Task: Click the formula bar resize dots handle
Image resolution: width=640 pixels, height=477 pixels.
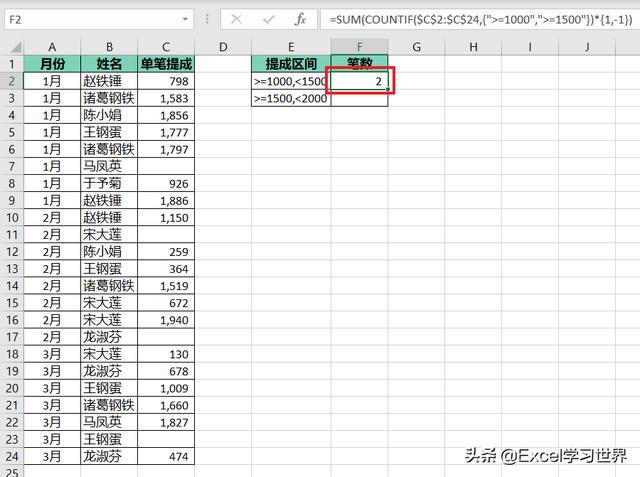Action: tap(207, 19)
